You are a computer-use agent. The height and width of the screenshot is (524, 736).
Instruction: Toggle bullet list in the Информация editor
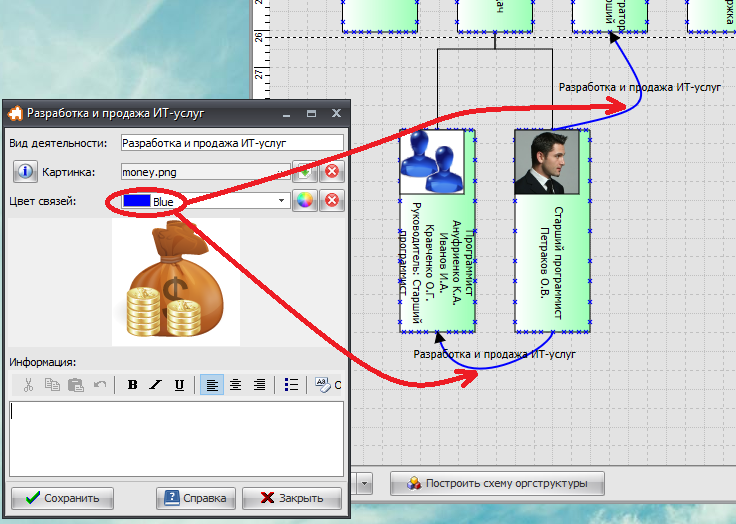coord(291,385)
